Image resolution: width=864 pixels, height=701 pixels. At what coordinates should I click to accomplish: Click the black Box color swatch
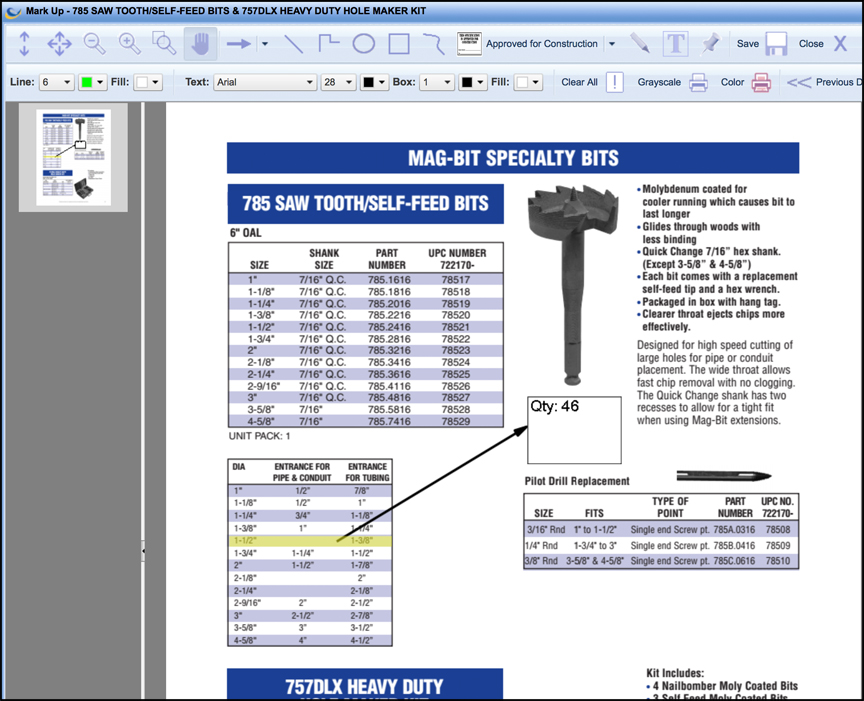[467, 82]
